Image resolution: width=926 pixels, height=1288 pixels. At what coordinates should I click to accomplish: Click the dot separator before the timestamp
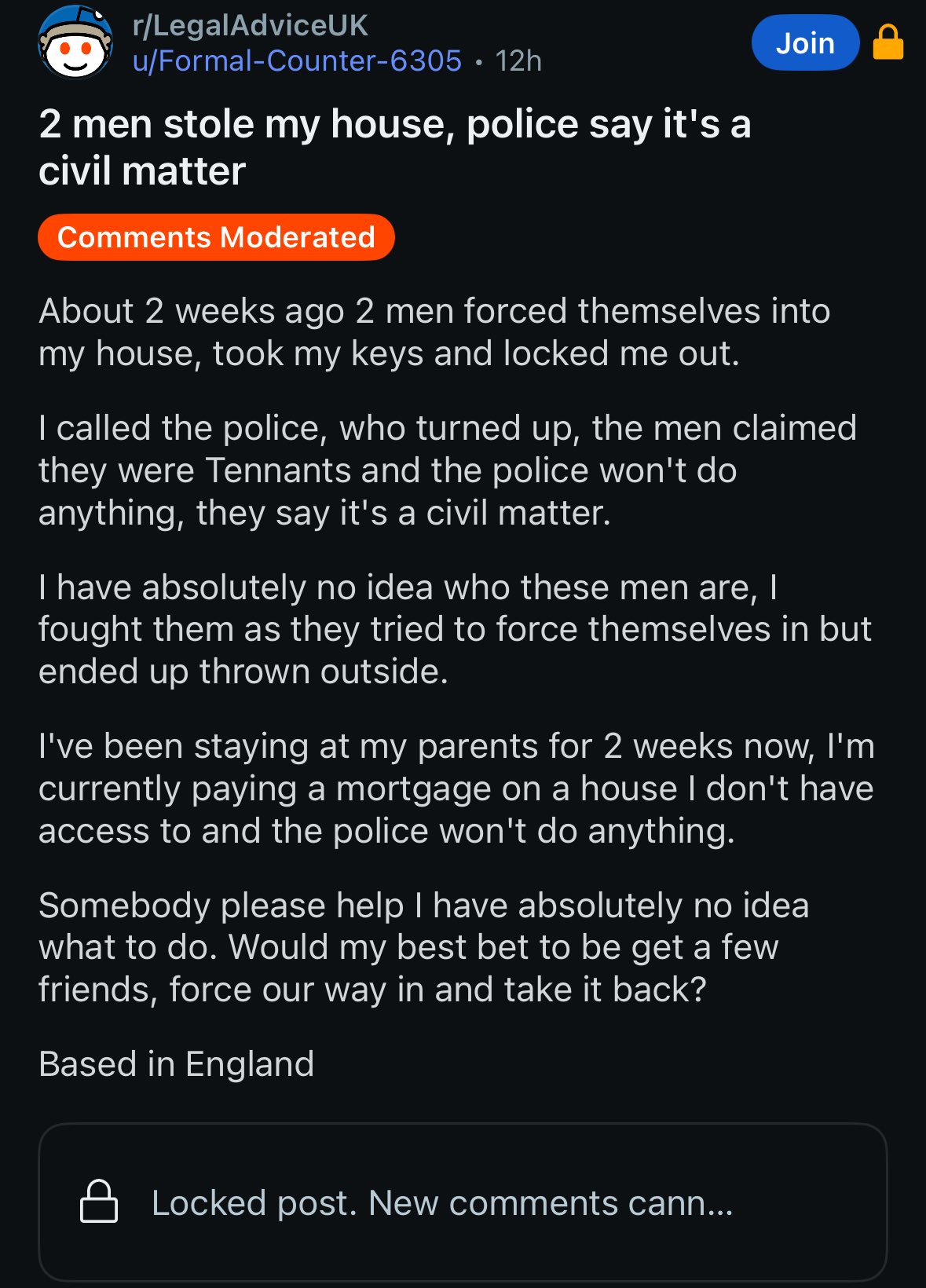click(478, 61)
